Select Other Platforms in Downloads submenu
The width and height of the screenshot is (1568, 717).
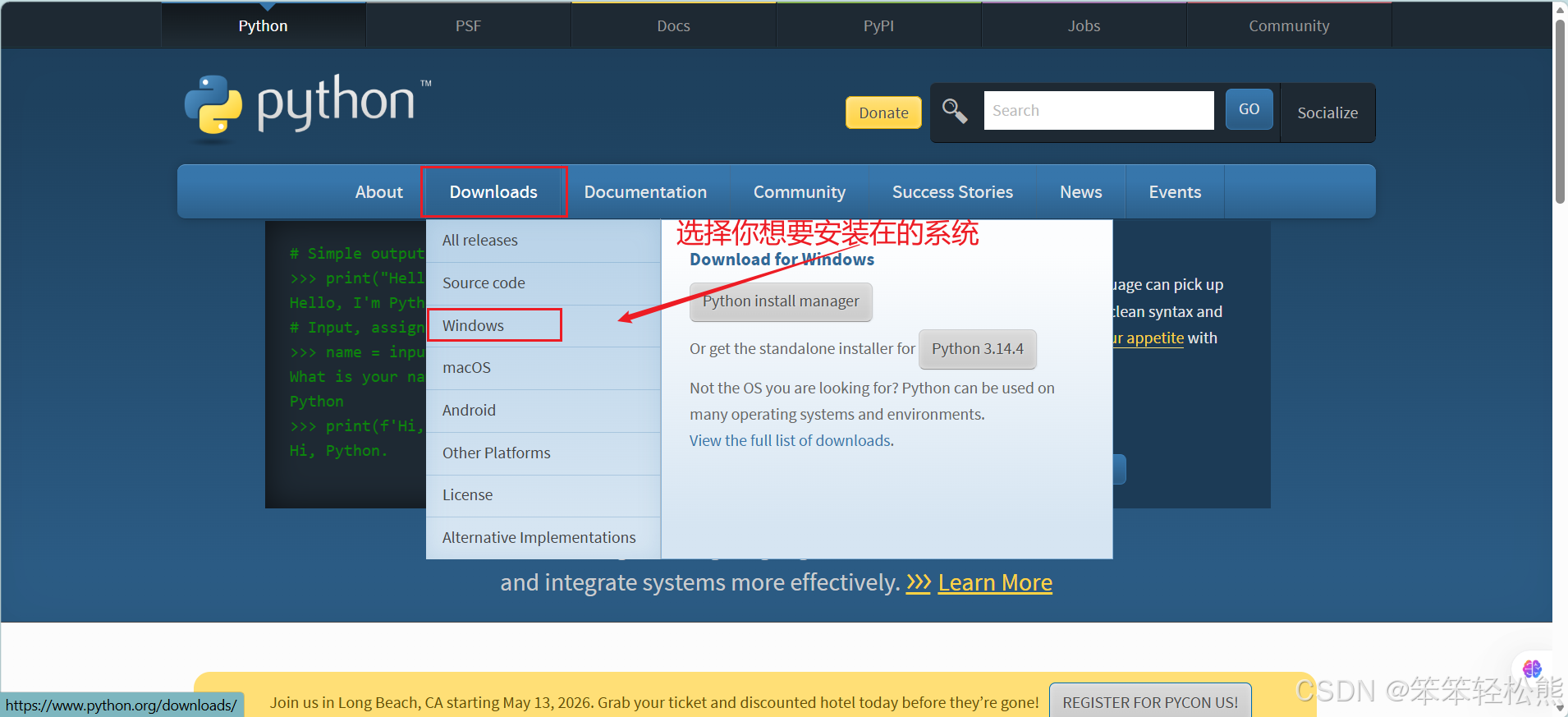pos(543,453)
